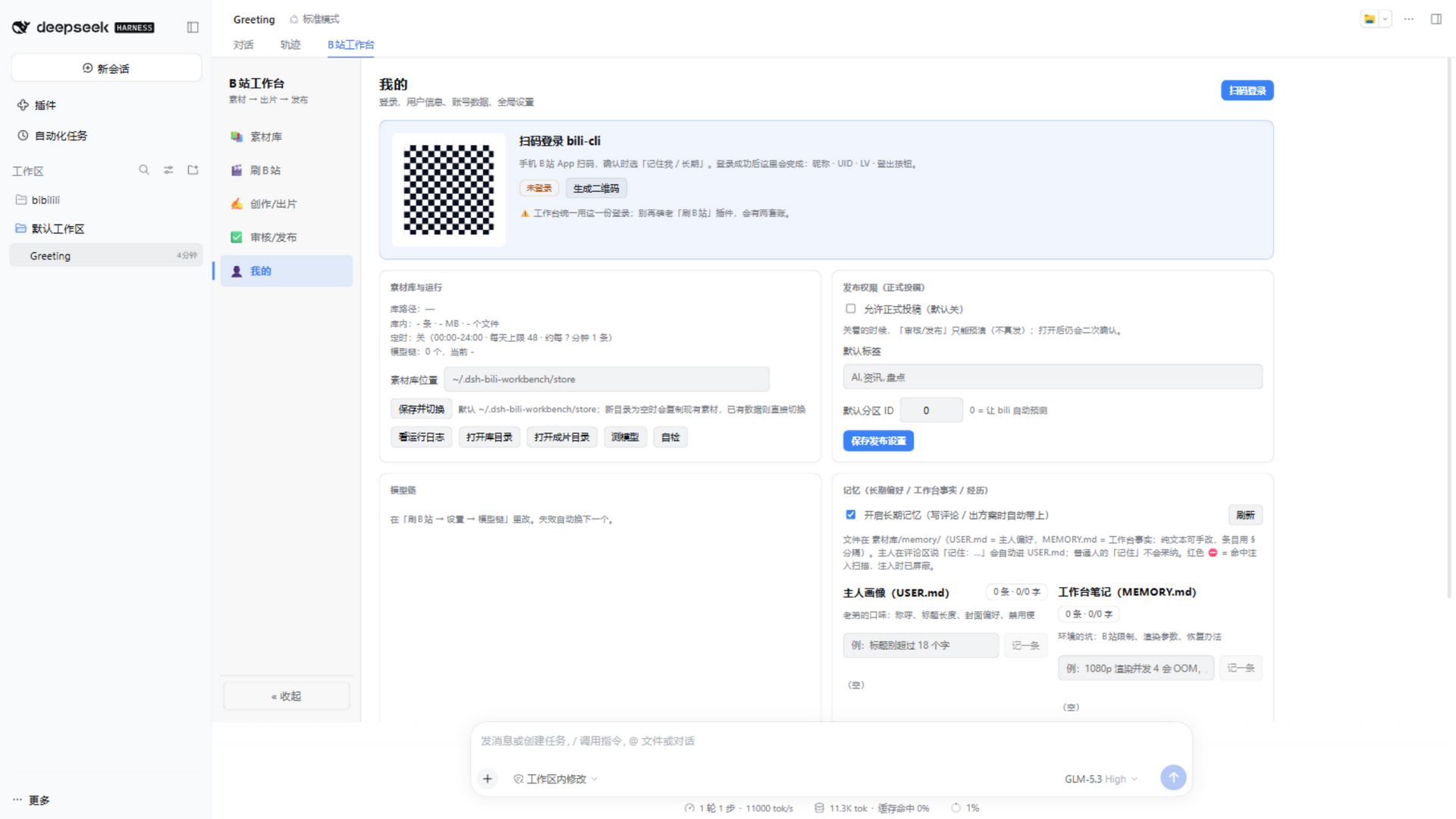Open 审核/发布 section
Screen dimensions: 1456x819
pos(287,237)
